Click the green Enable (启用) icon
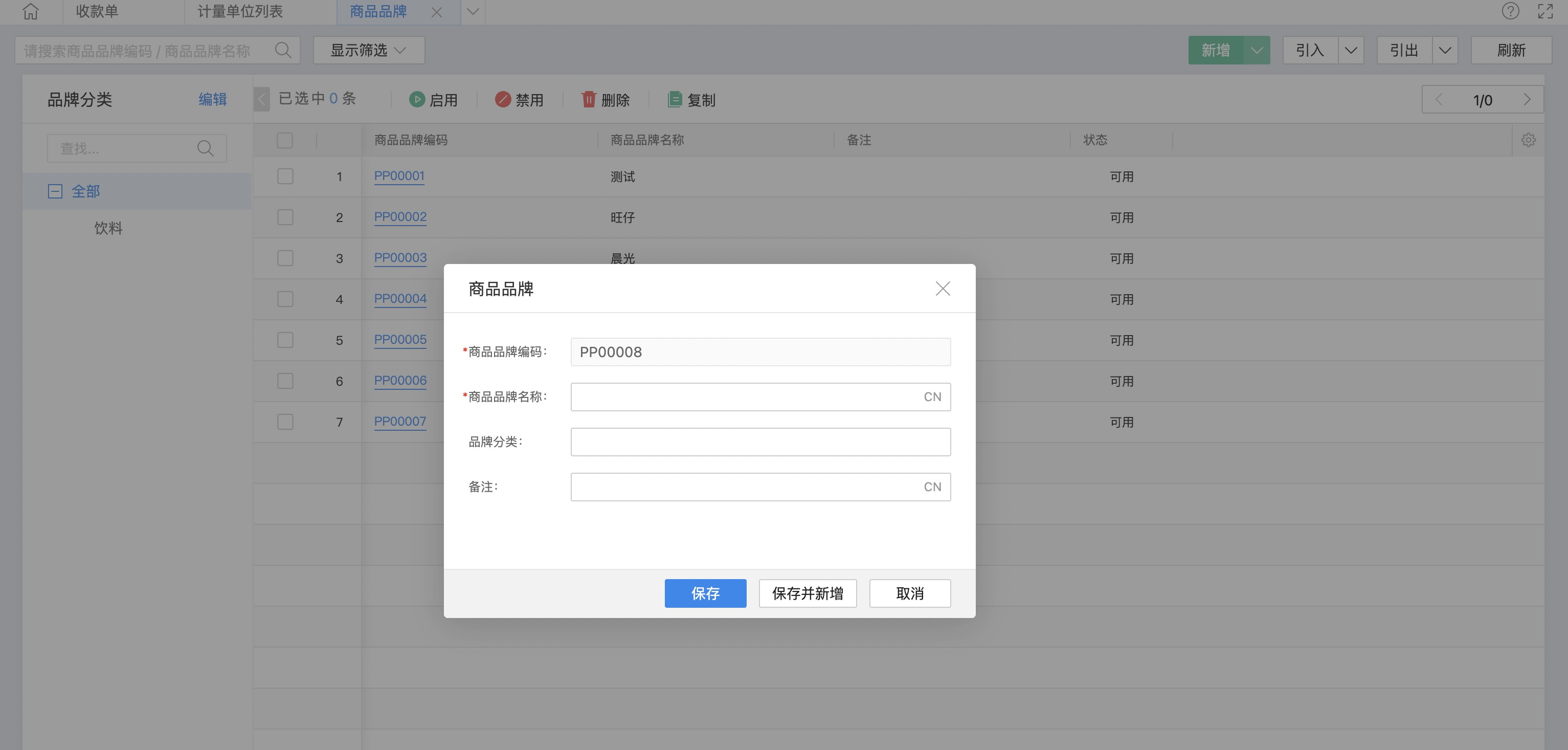The height and width of the screenshot is (750, 1568). pyautogui.click(x=417, y=99)
